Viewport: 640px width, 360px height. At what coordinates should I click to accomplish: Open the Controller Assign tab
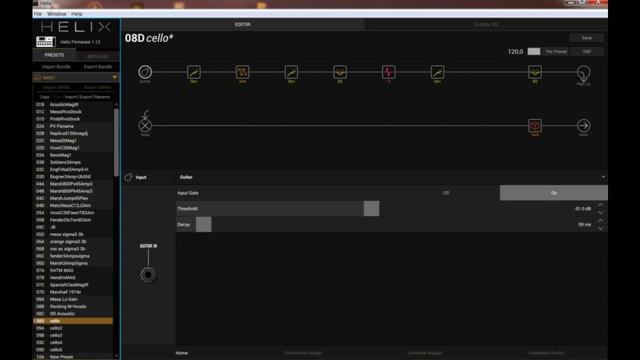tap(424, 353)
